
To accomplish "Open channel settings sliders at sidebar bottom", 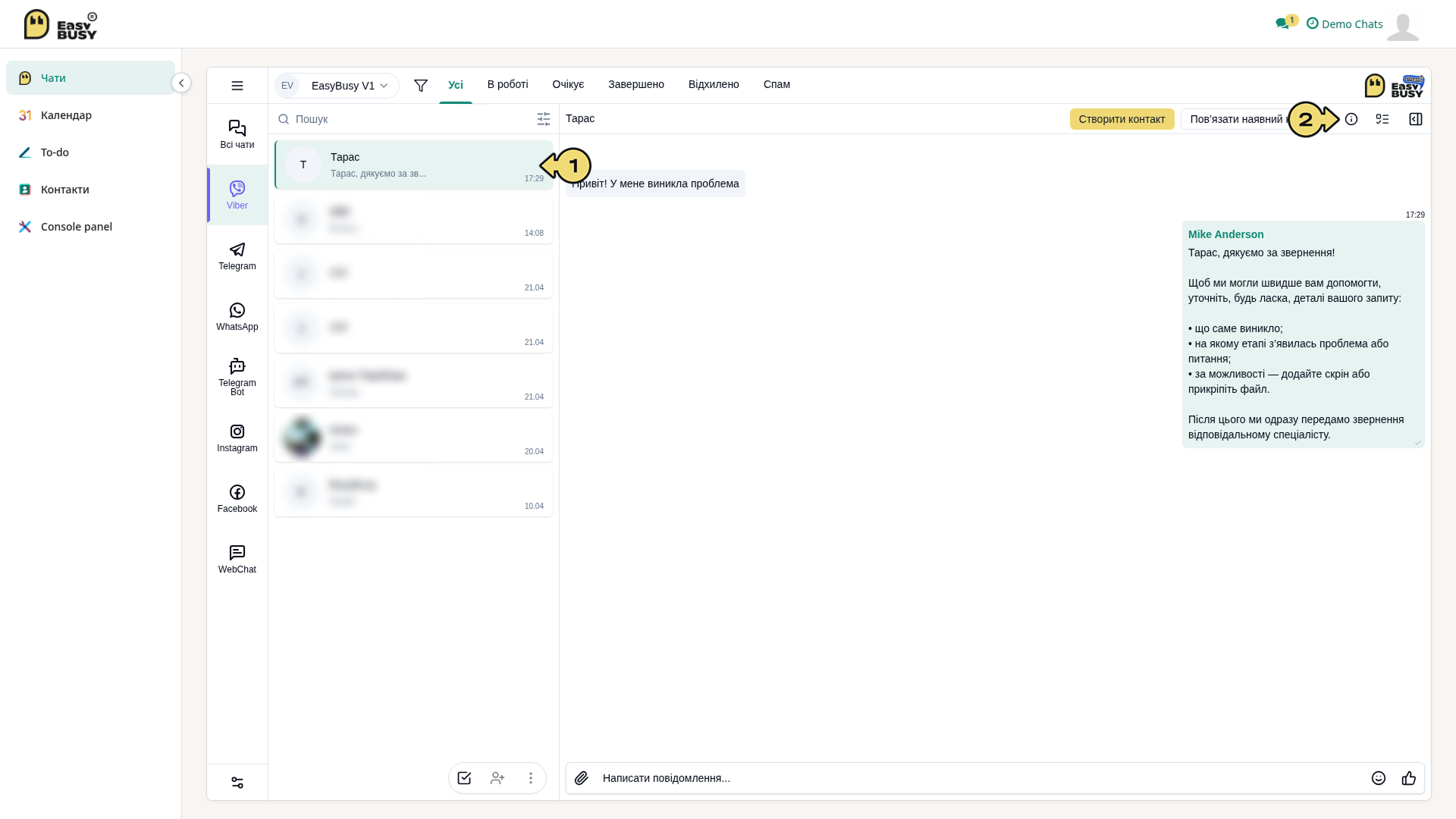I will 237,783.
